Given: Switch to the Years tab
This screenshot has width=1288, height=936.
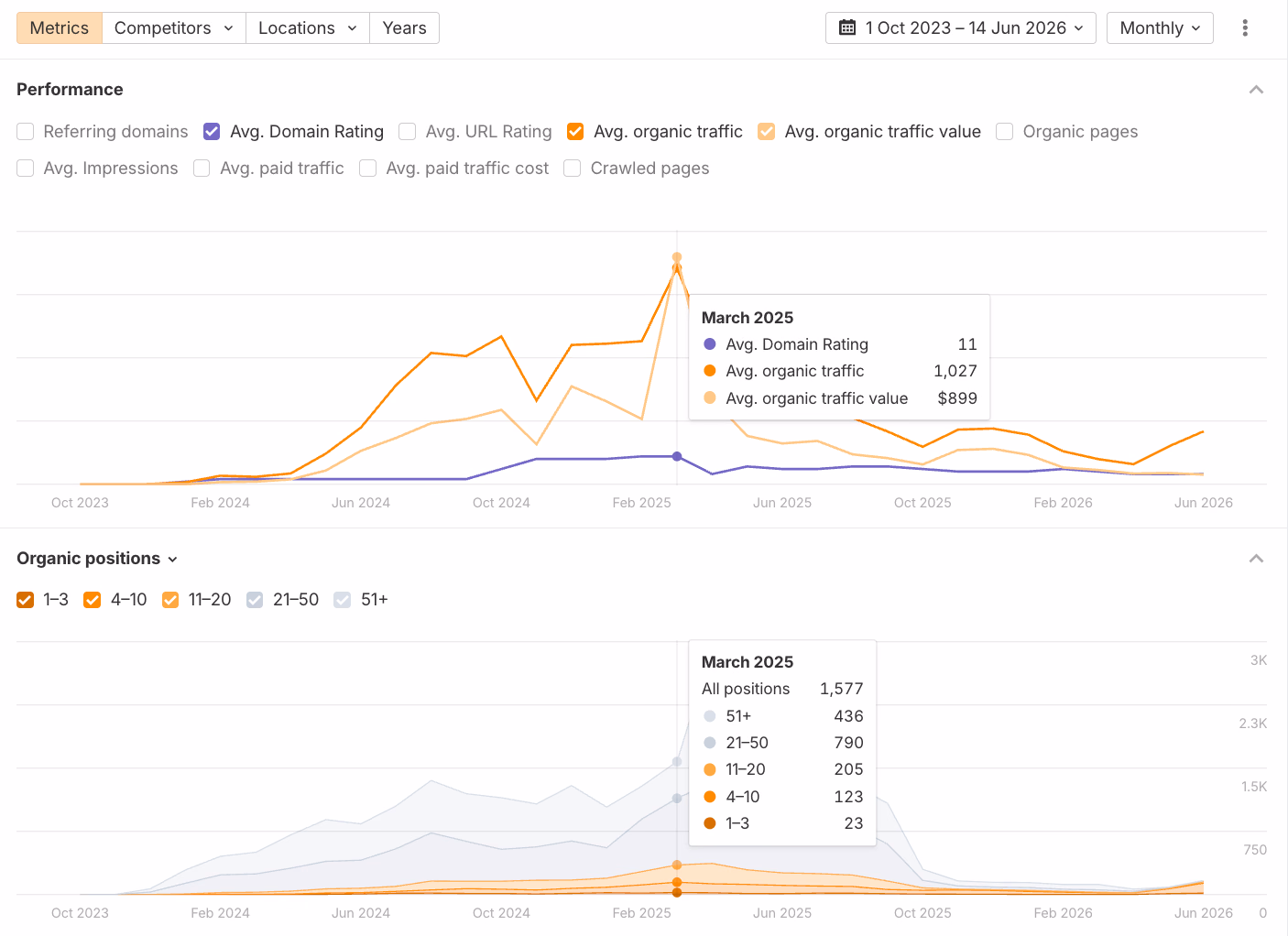Looking at the screenshot, I should (x=404, y=28).
